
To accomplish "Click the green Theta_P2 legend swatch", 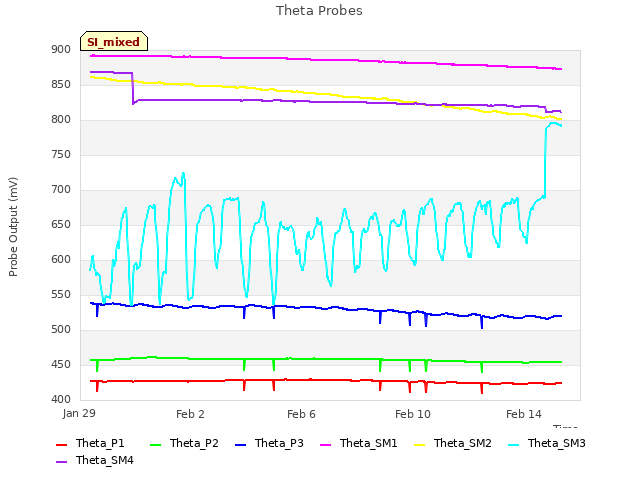I will point(156,444).
